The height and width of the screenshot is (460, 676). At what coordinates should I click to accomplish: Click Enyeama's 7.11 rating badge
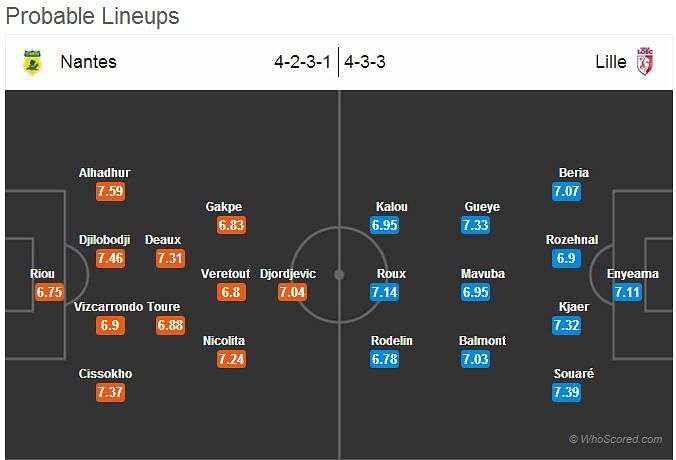pyautogui.click(x=627, y=292)
